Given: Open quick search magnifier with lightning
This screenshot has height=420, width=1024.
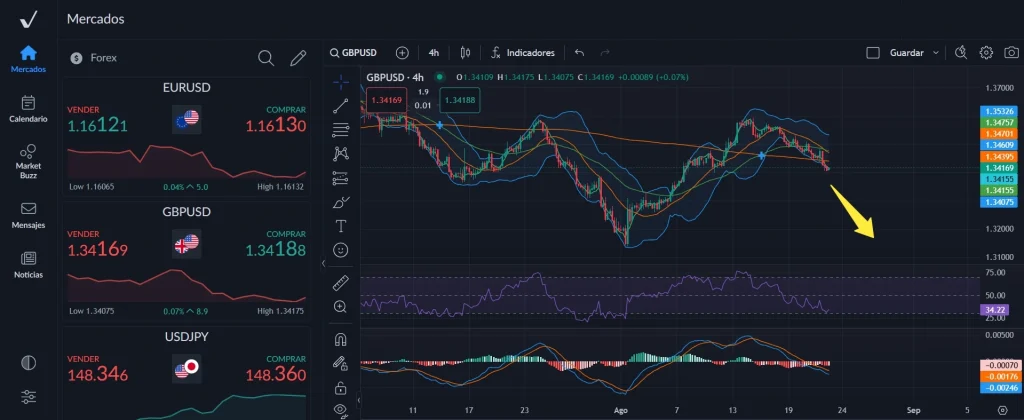Looking at the screenshot, I should pyautogui.click(x=961, y=53).
